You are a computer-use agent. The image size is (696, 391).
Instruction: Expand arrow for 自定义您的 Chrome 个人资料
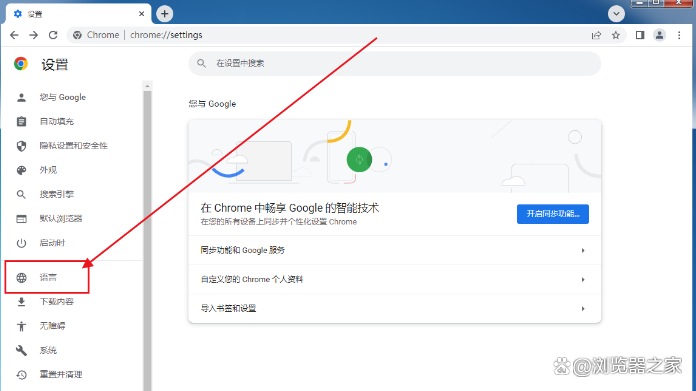point(583,280)
